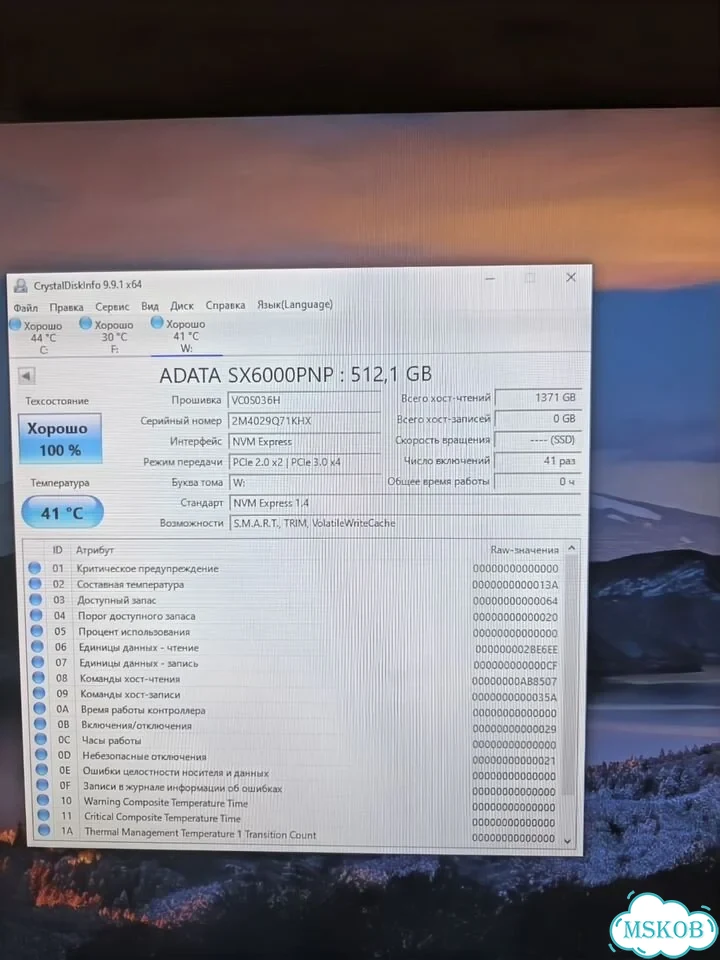Click the status circle for attribute 1A
The height and width of the screenshot is (960, 720).
point(43,830)
